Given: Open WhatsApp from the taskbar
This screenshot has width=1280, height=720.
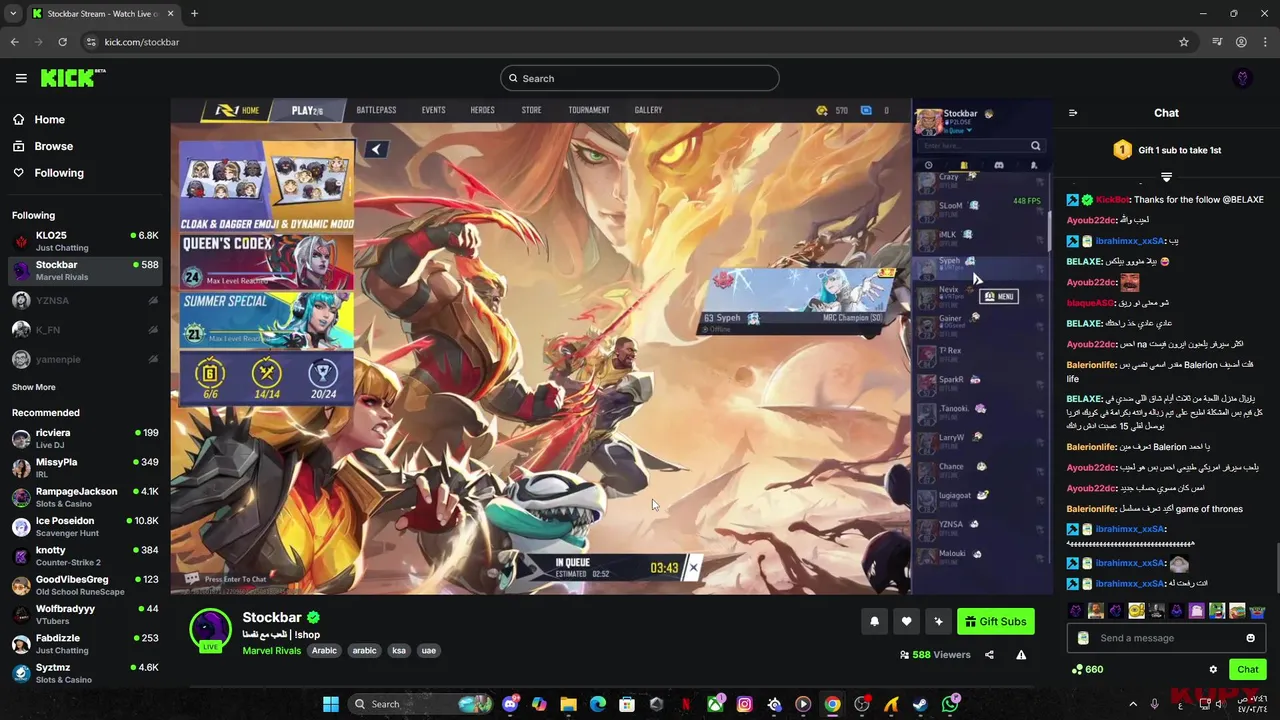Looking at the screenshot, I should click(950, 704).
